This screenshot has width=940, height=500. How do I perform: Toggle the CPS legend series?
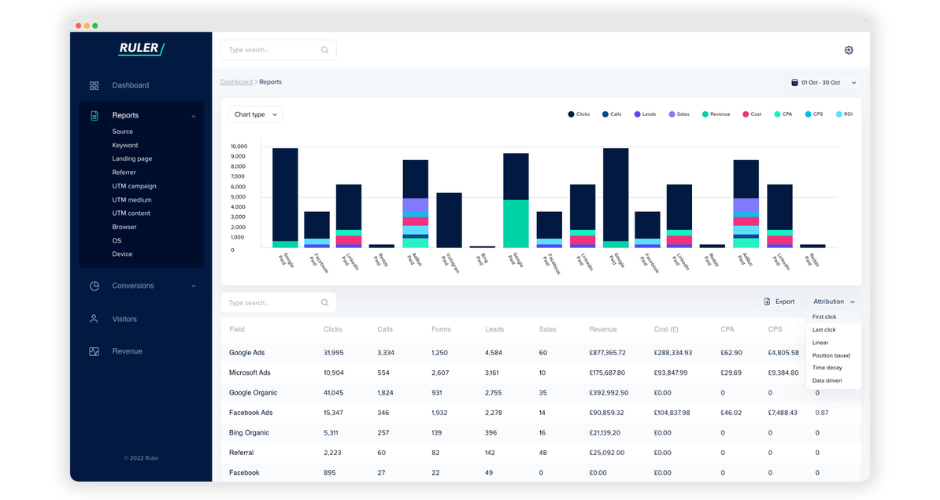tap(814, 114)
